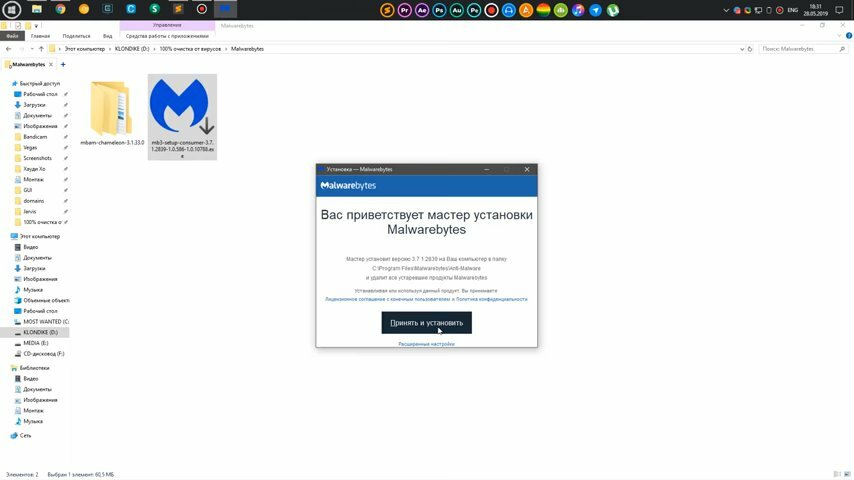854x480 pixels.
Task: Select the mb3-setup-consumer installer file
Action: coord(182,117)
